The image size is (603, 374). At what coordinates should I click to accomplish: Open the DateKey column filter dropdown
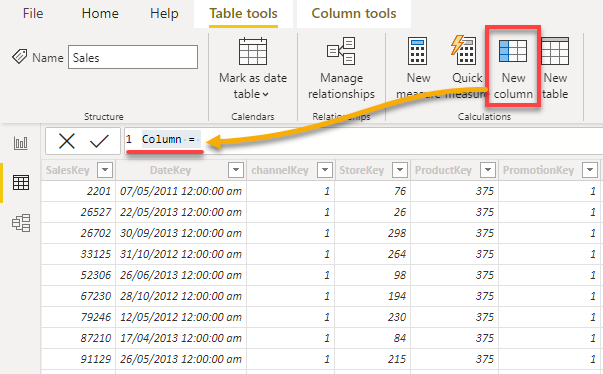click(x=236, y=170)
